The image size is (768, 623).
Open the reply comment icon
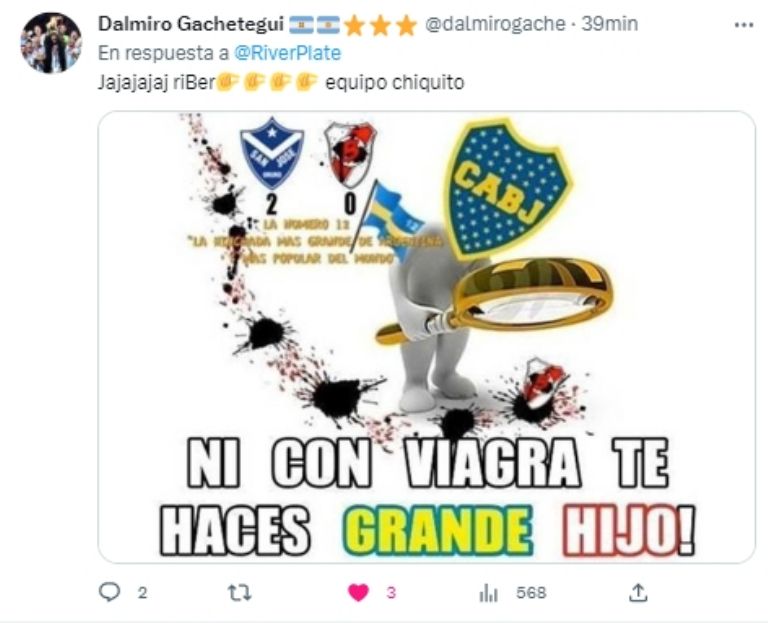coord(109,592)
